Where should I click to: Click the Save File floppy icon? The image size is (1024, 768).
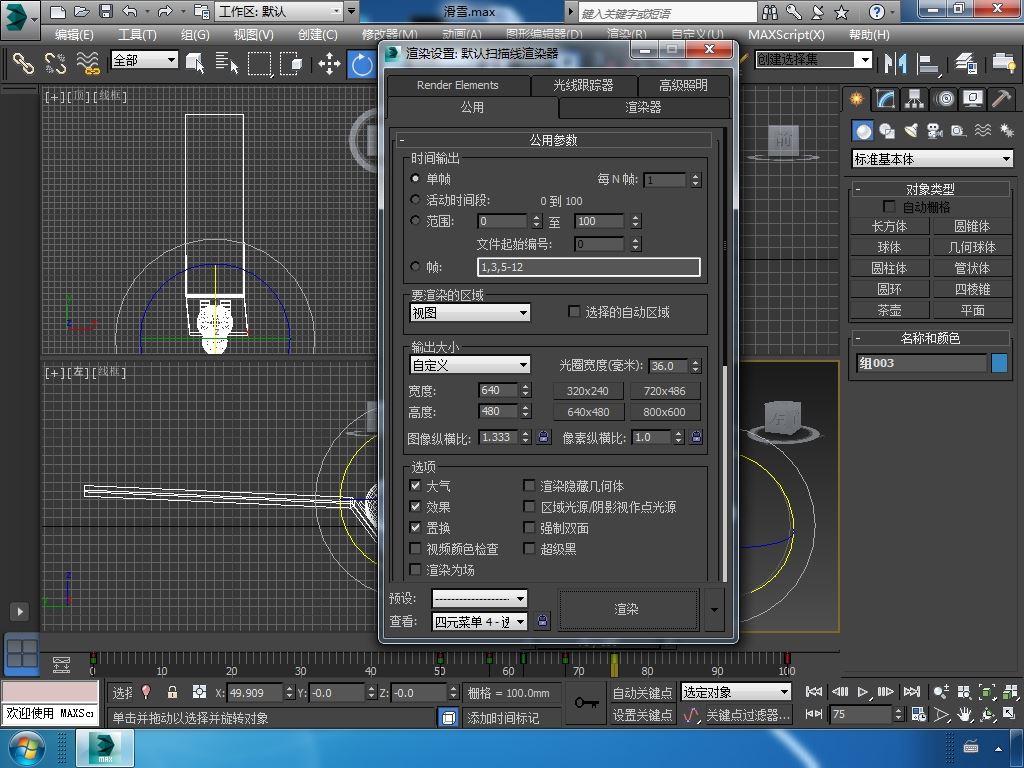pos(105,11)
